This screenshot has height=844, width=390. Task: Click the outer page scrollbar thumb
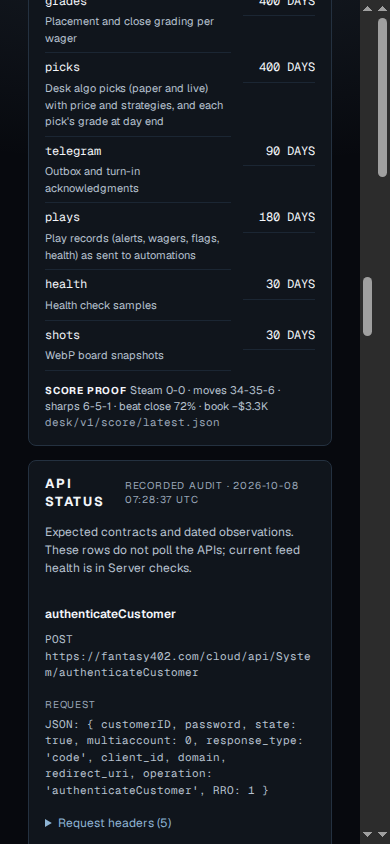click(x=382, y=97)
